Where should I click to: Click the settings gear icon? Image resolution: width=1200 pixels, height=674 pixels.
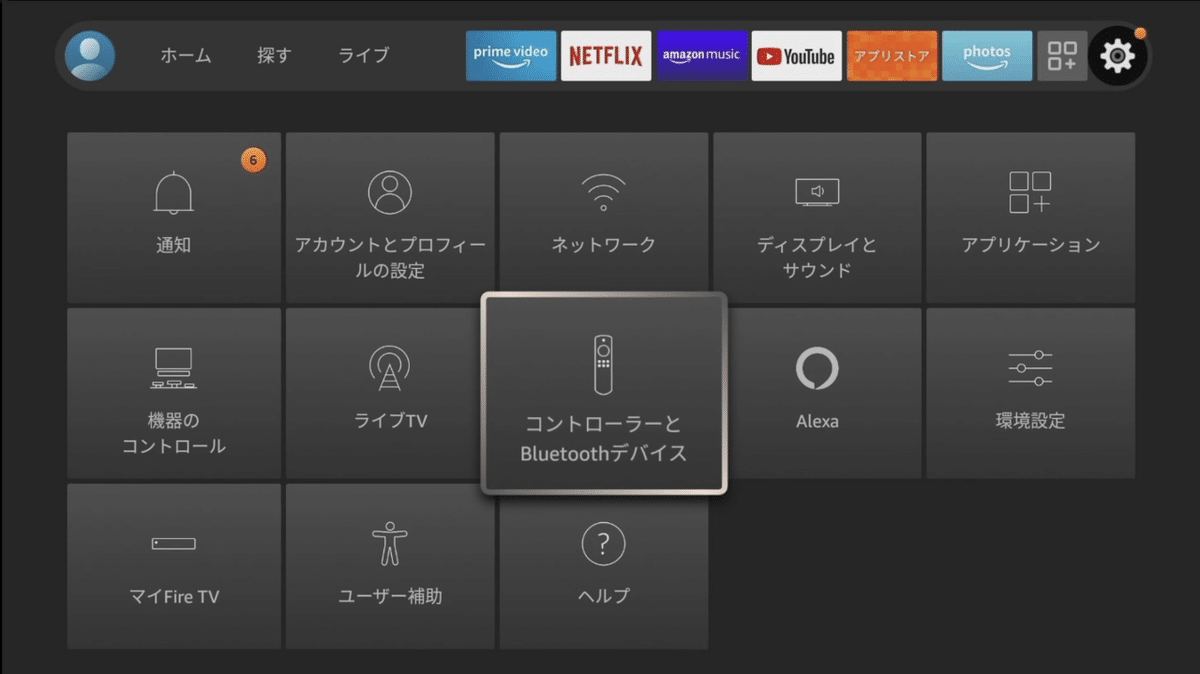1117,56
